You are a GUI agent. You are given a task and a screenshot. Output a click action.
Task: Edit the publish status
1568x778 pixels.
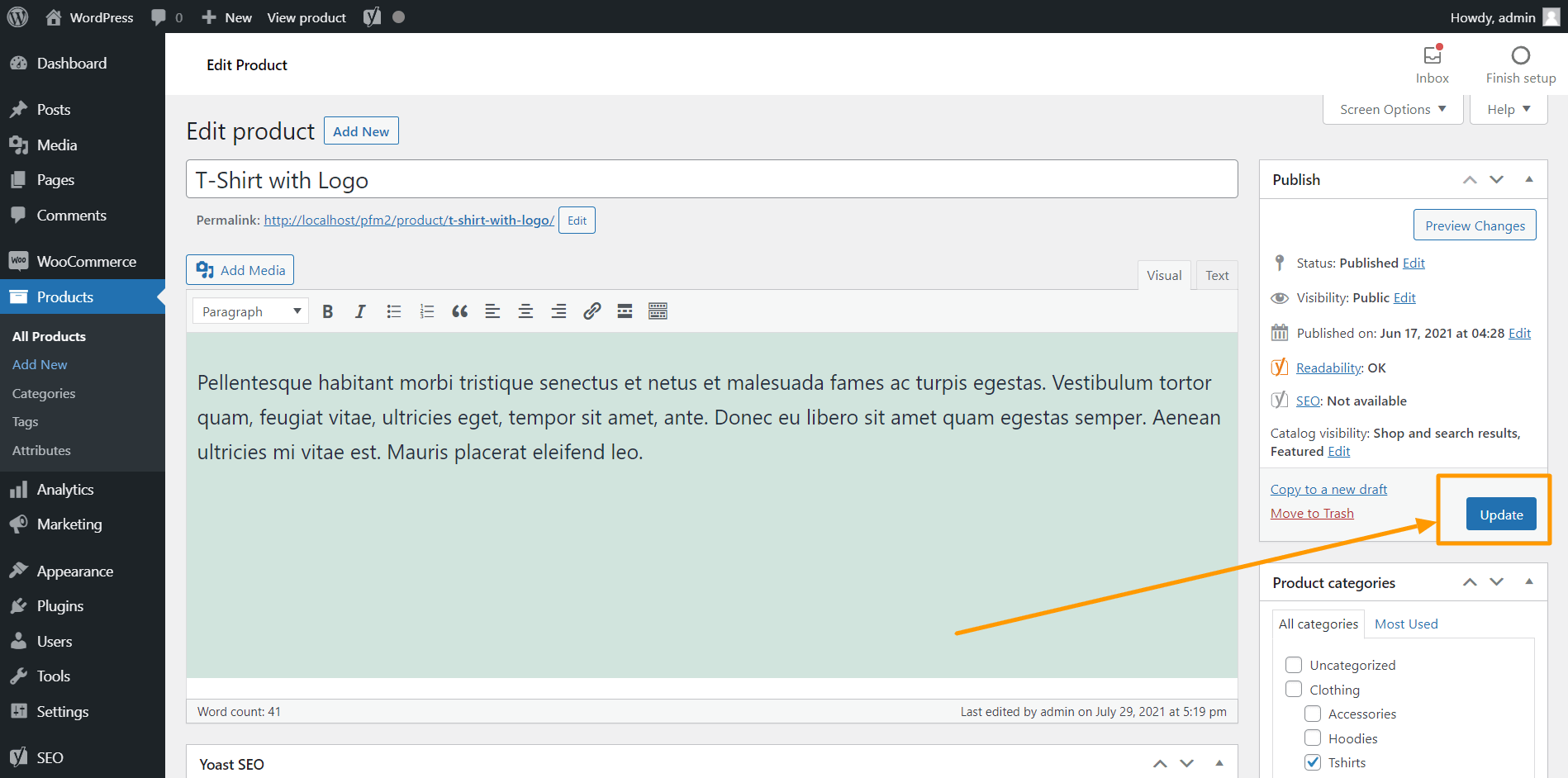point(1414,263)
